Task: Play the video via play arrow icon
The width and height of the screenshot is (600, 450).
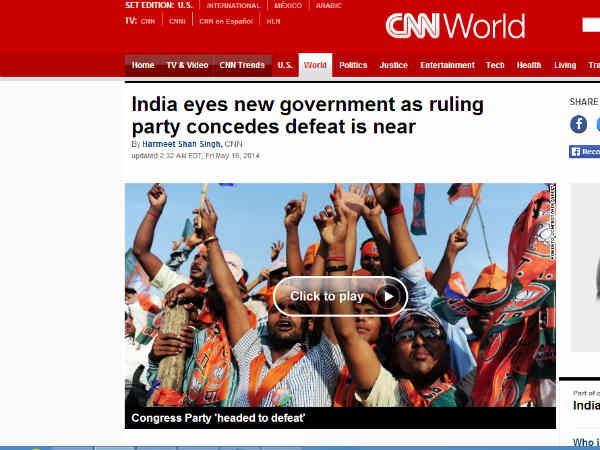Action: point(388,296)
